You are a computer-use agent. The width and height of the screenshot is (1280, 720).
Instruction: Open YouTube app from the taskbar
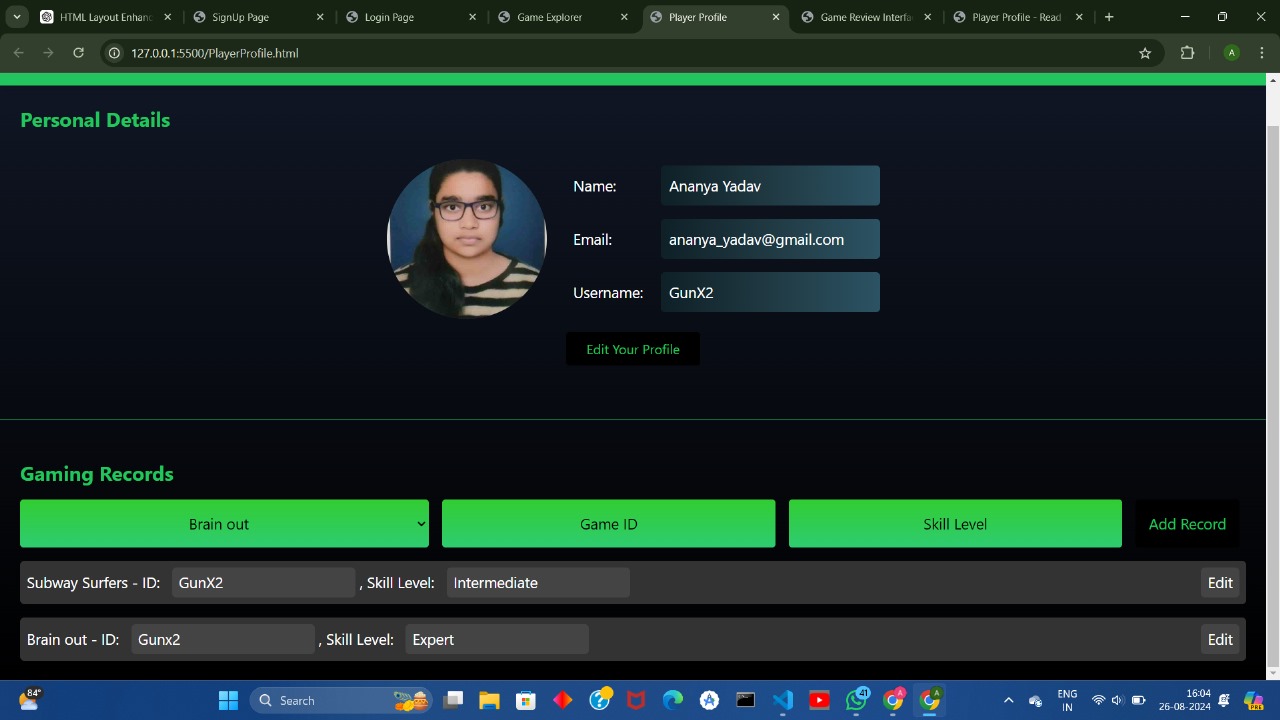819,700
